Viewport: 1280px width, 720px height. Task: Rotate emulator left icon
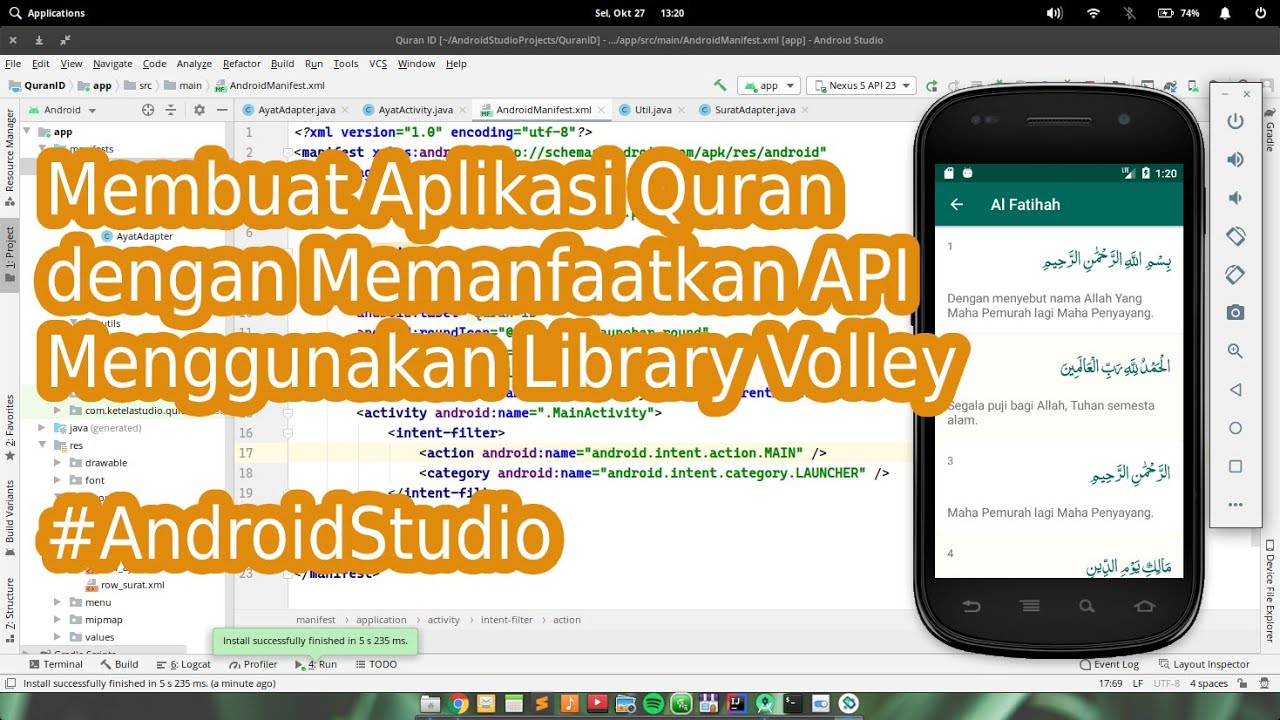coord(1235,236)
